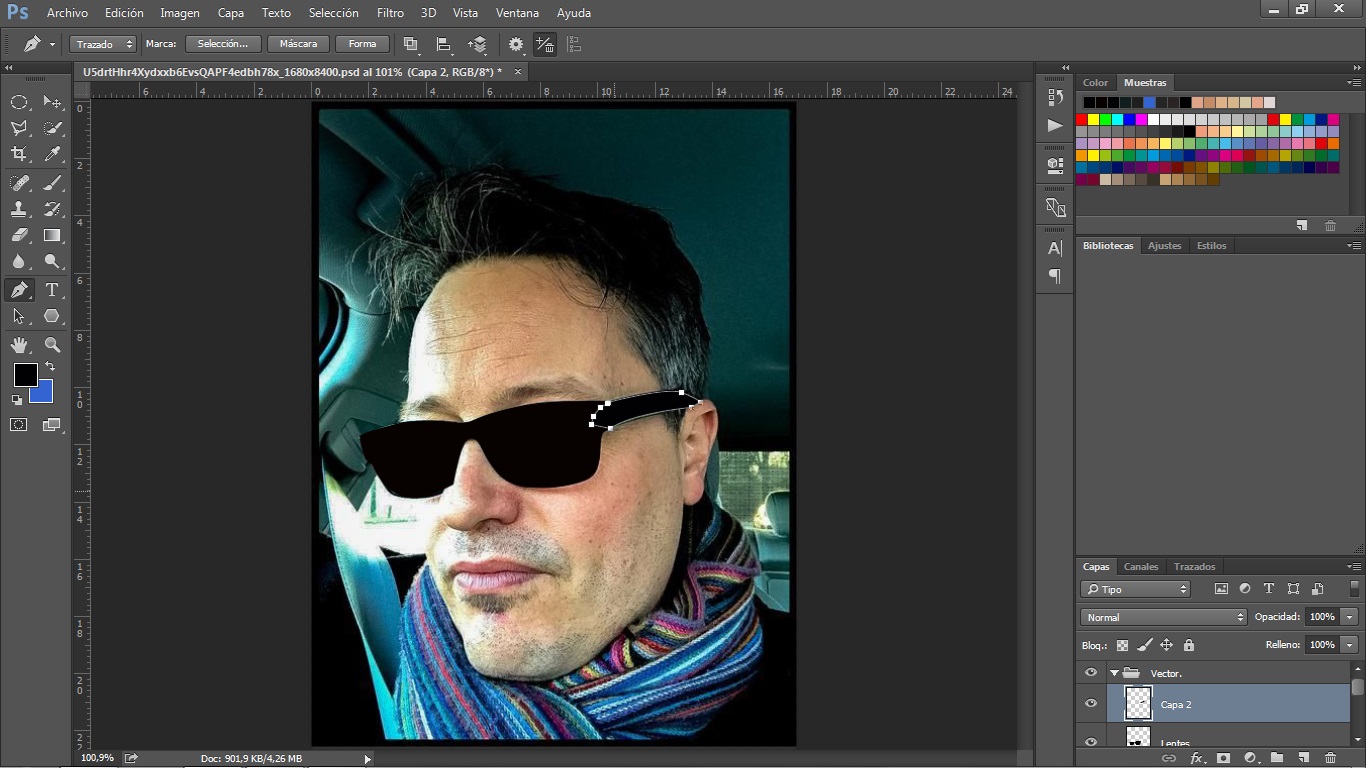Image resolution: width=1366 pixels, height=768 pixels.
Task: Open the screen mode icon in toolbox
Action: coord(52,425)
